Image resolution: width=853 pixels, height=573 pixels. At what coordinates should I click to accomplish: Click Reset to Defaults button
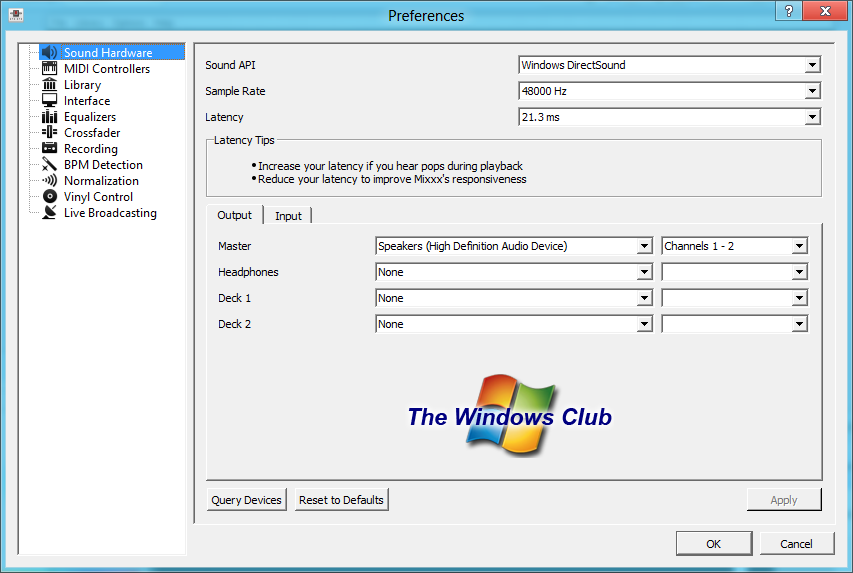coord(341,500)
